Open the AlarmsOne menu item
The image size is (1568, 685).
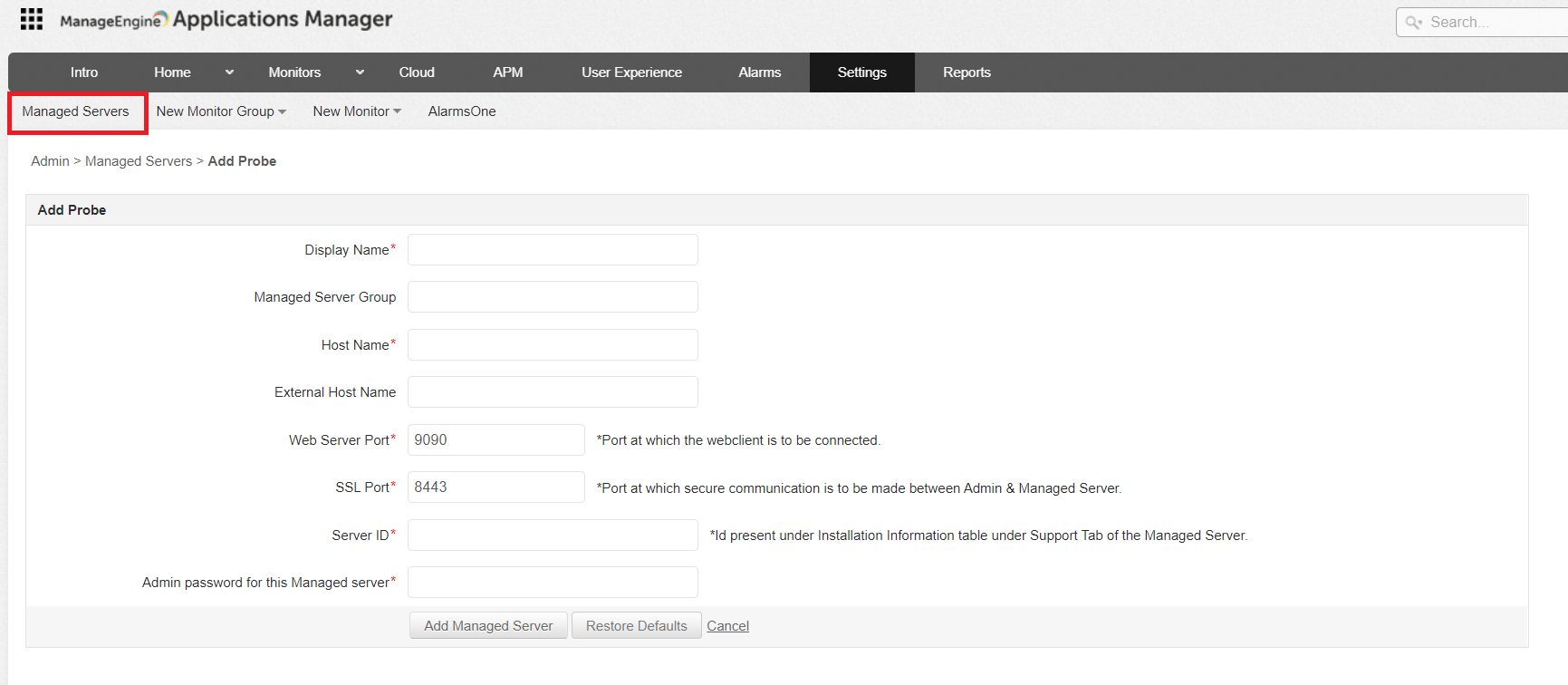pyautogui.click(x=461, y=111)
